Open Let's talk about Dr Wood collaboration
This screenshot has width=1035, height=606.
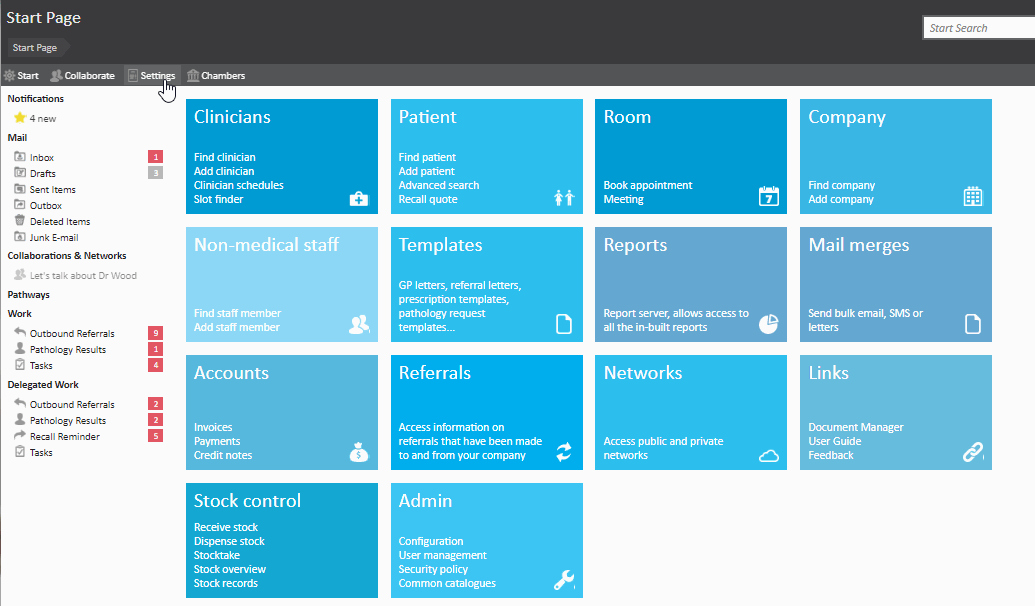click(83, 275)
